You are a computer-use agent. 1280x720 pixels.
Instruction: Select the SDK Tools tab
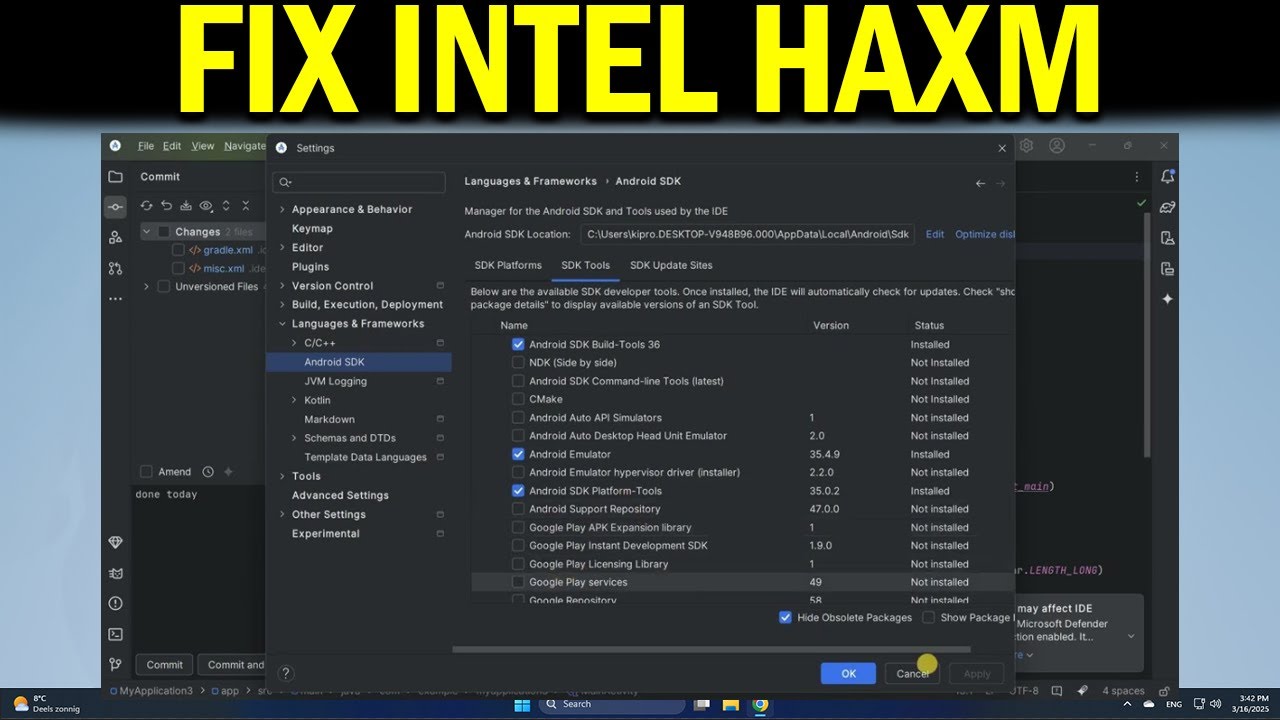coord(586,266)
